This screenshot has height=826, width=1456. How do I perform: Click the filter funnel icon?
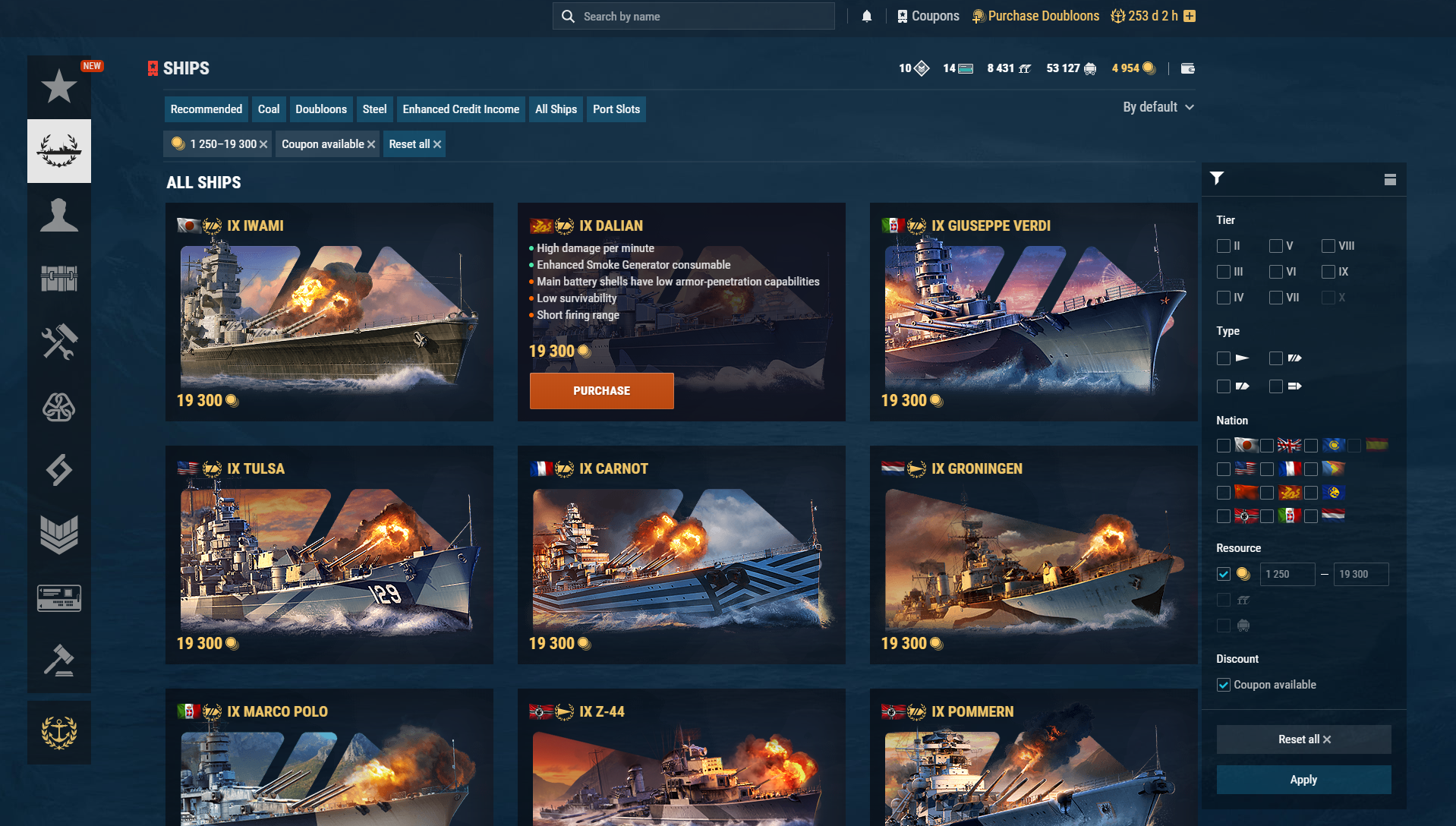click(1217, 178)
